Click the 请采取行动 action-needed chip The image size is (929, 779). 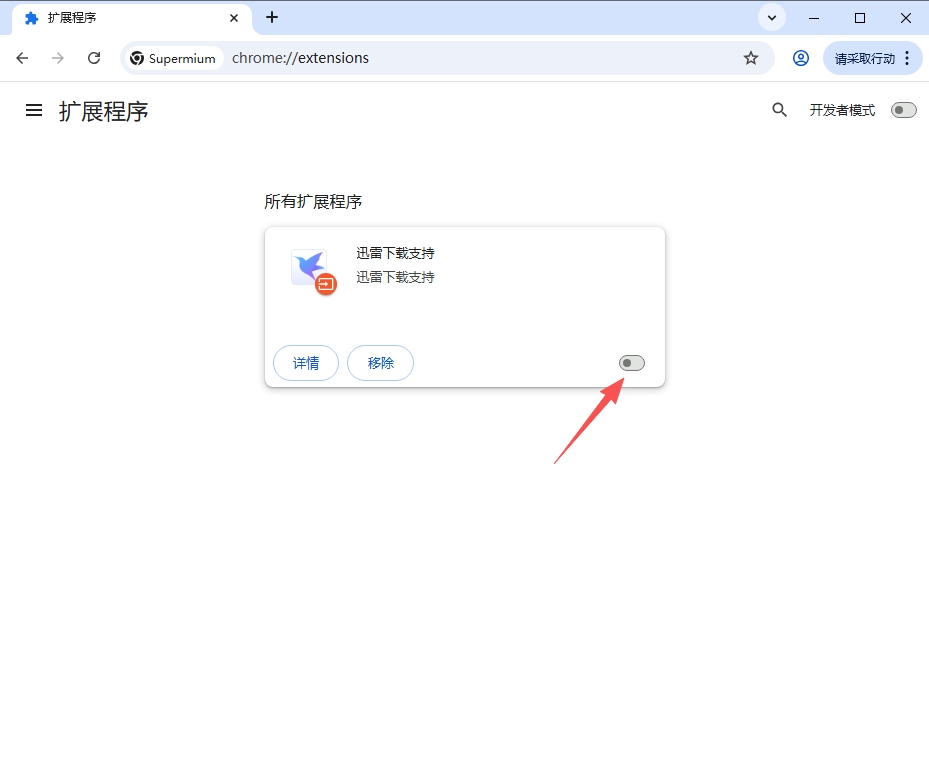tap(864, 58)
